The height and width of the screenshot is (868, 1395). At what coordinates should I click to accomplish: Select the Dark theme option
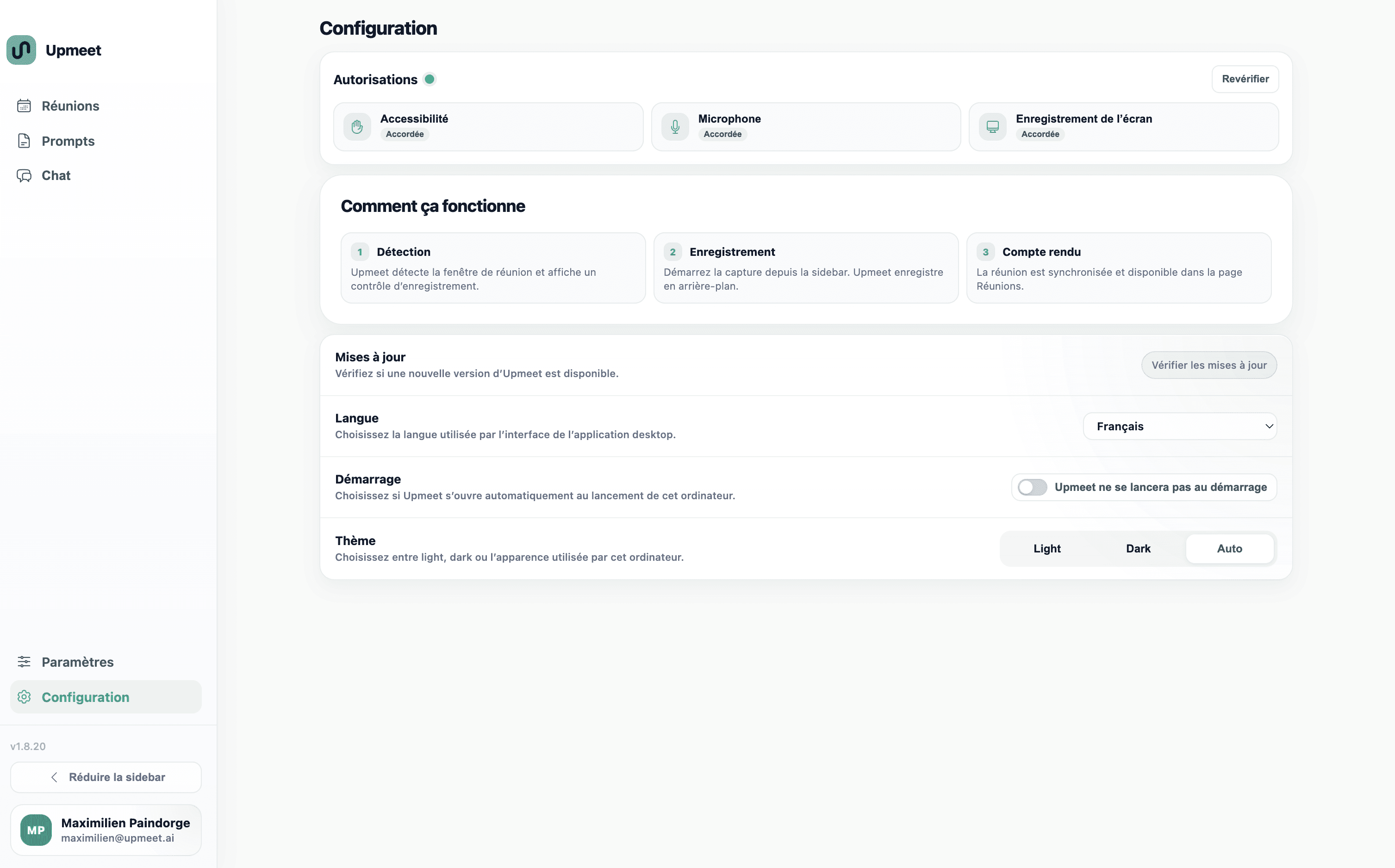[x=1138, y=549]
